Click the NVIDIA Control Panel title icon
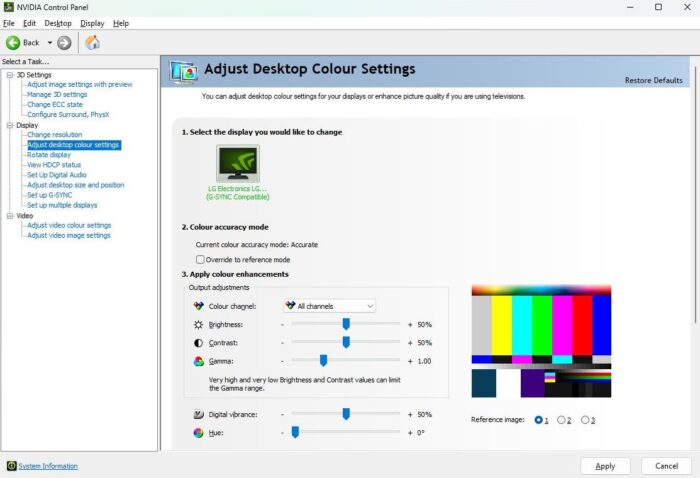The height and width of the screenshot is (478, 700). point(8,7)
